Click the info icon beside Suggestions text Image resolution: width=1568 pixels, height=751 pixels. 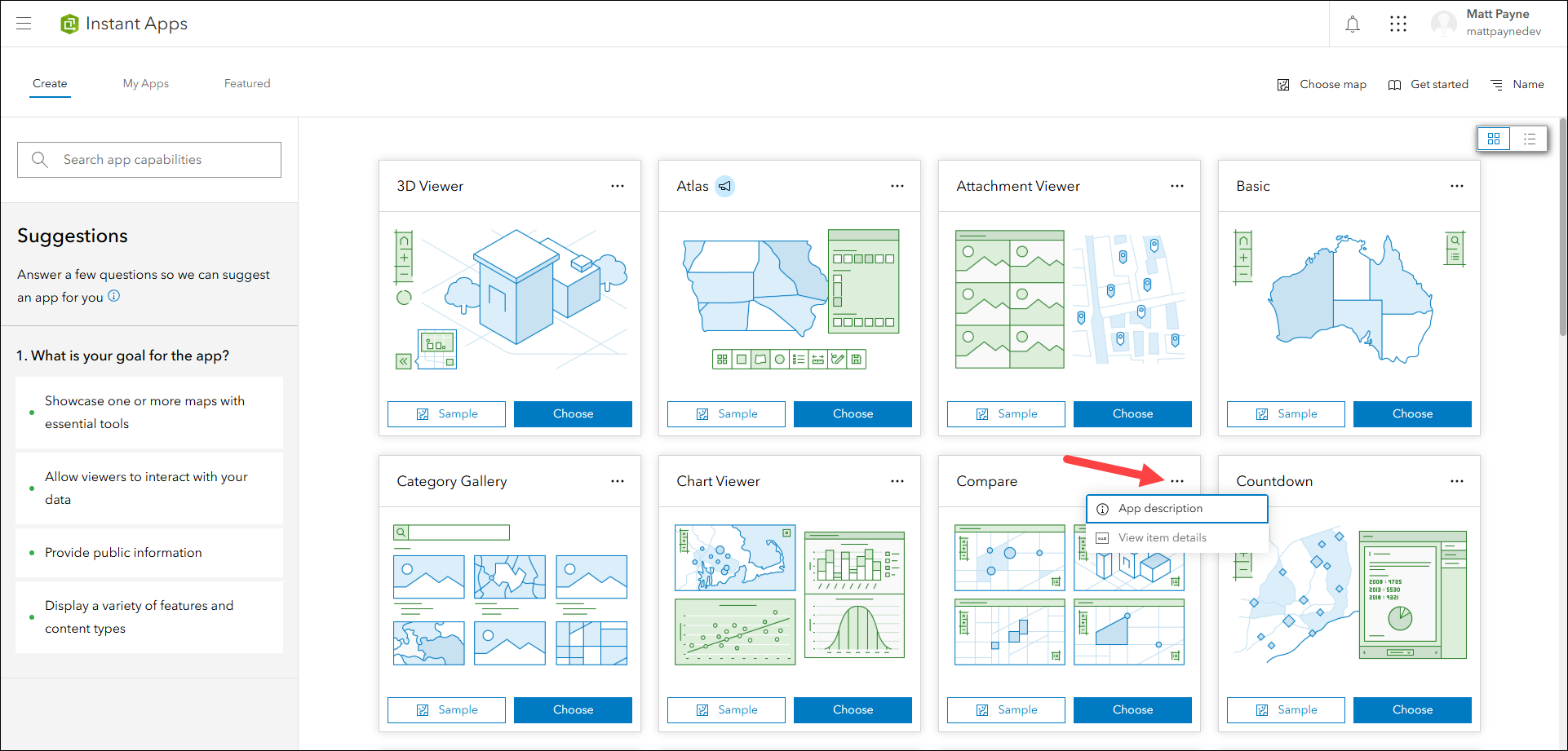114,296
